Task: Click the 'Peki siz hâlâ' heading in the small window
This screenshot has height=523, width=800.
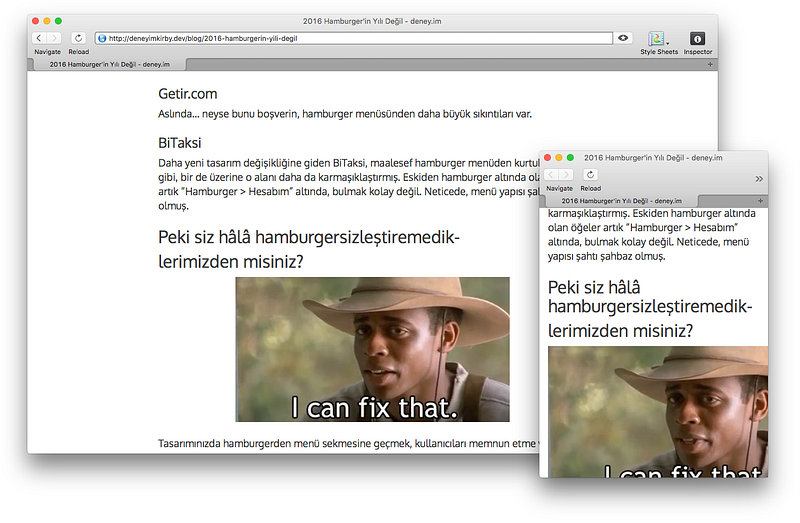Action: (650, 309)
